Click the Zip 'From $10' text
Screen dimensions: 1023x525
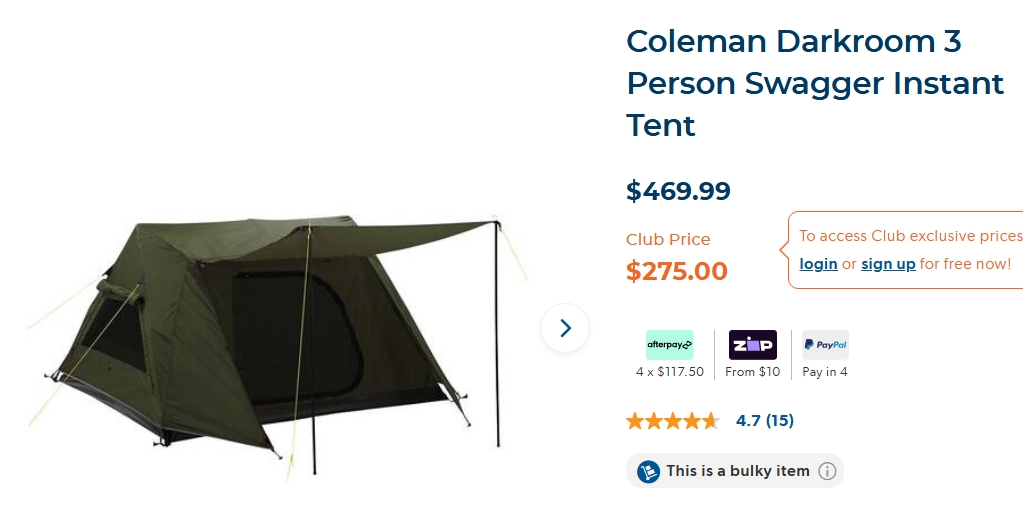752,372
